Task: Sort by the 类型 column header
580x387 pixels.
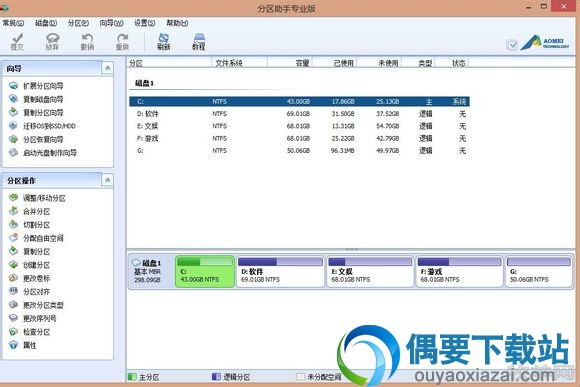Action: 418,63
